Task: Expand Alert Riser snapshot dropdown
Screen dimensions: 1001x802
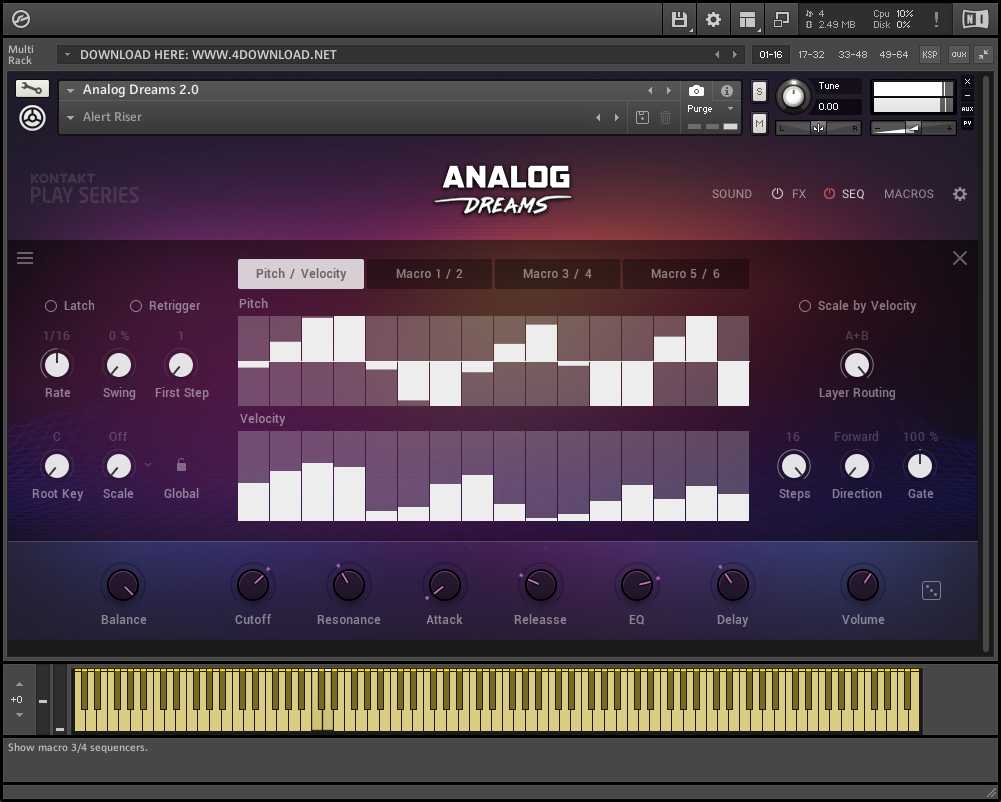Action: tap(71, 117)
